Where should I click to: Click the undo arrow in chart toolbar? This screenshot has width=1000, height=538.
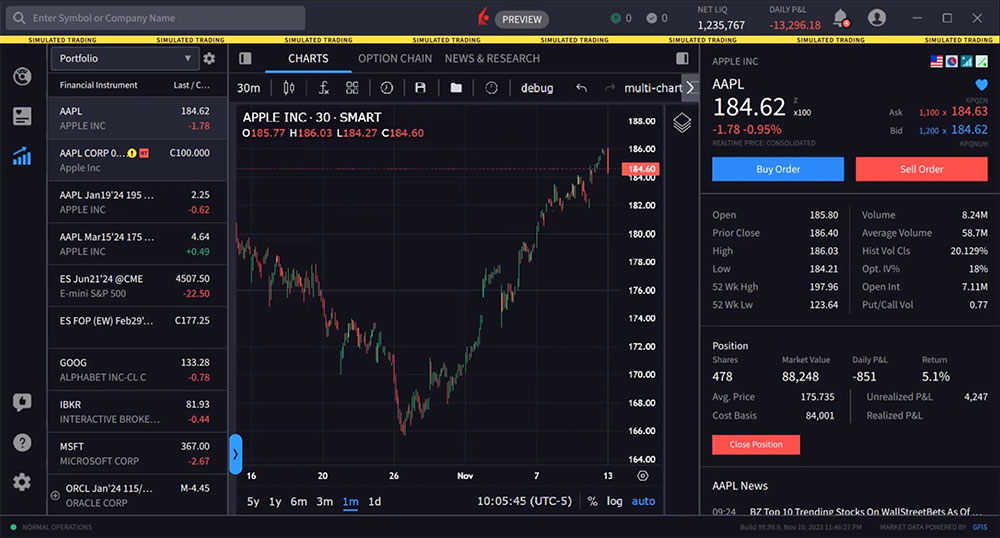pyautogui.click(x=581, y=88)
